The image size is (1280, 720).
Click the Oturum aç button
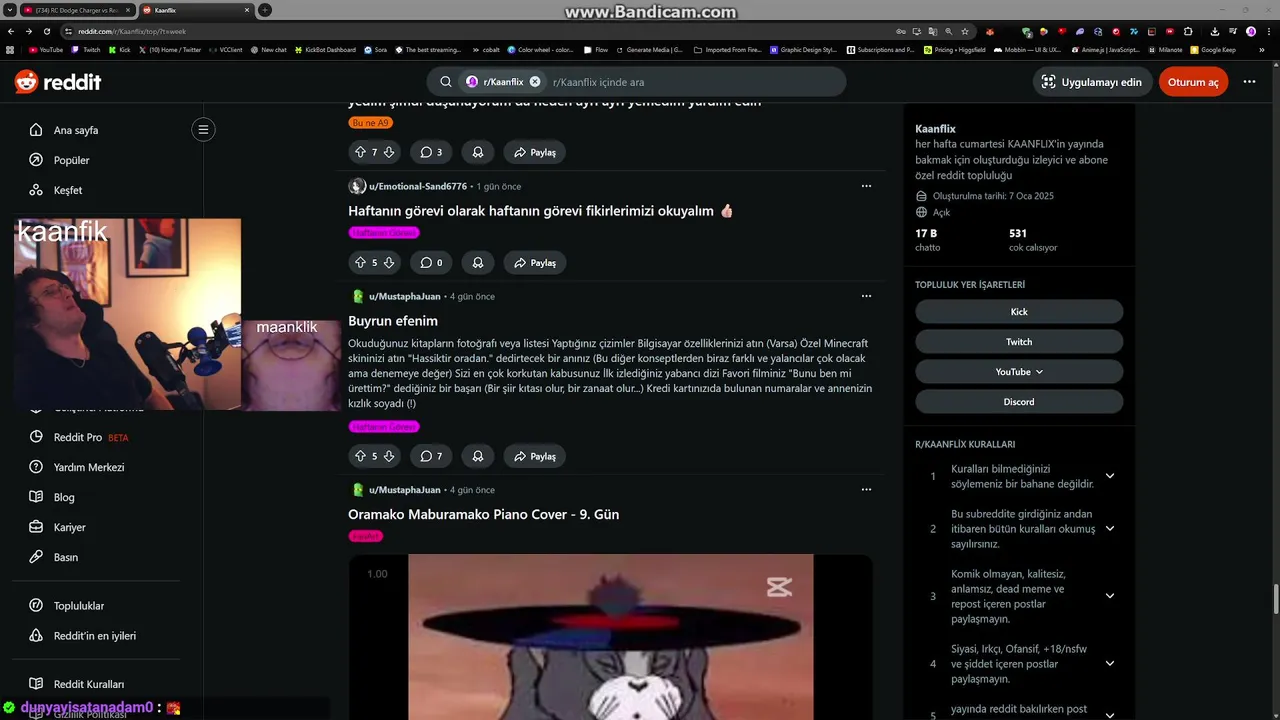pos(1193,82)
